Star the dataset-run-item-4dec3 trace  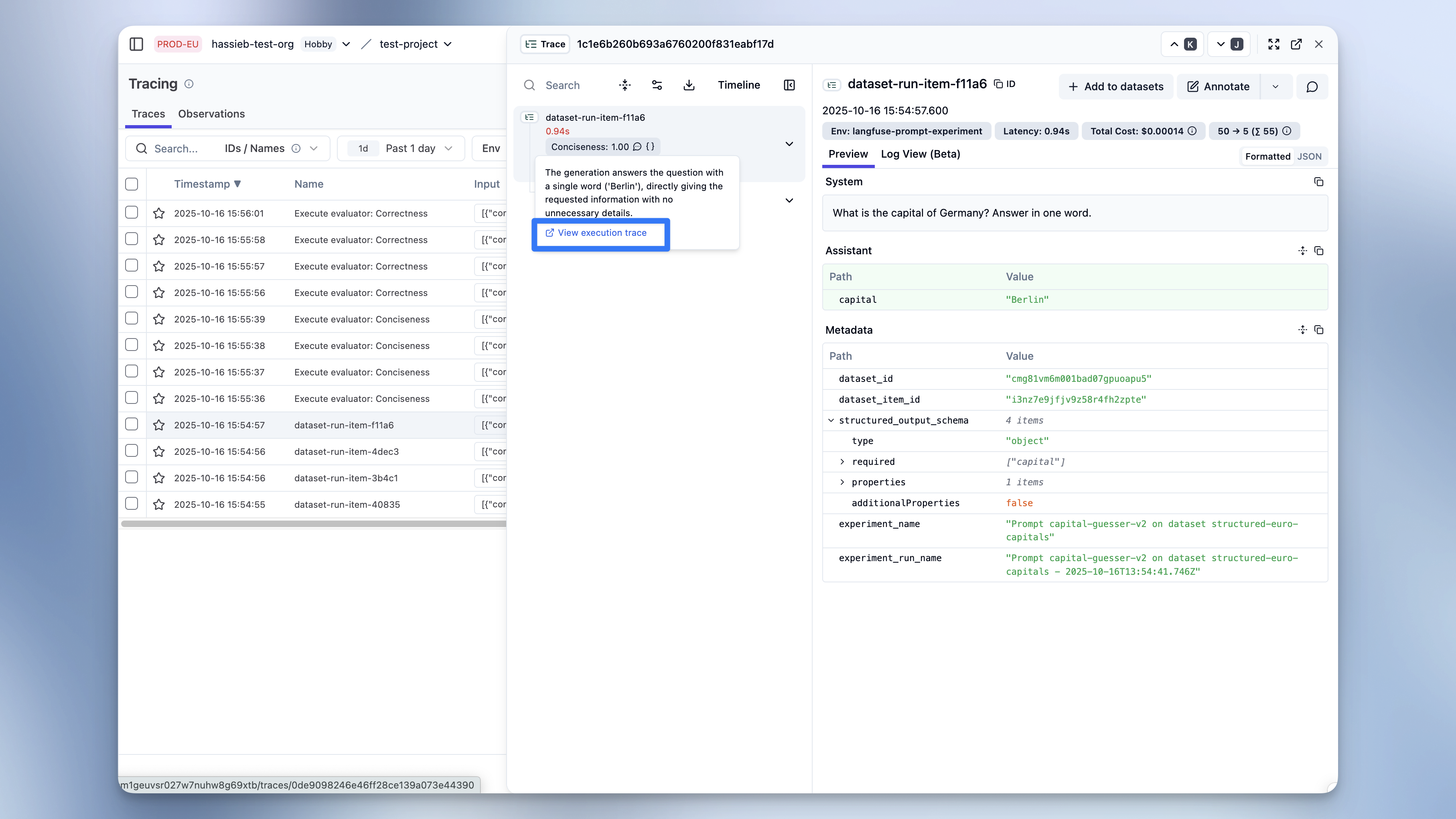(x=159, y=452)
